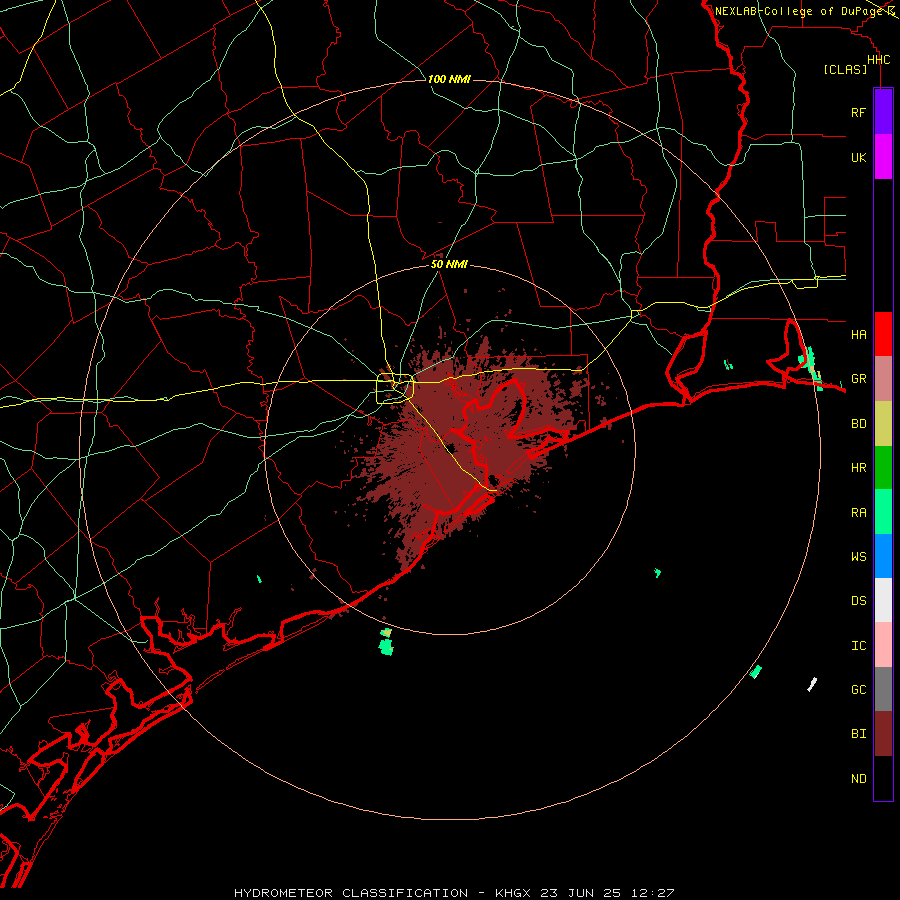Select the GC gray legend swatch
The height and width of the screenshot is (900, 900).
(883, 689)
